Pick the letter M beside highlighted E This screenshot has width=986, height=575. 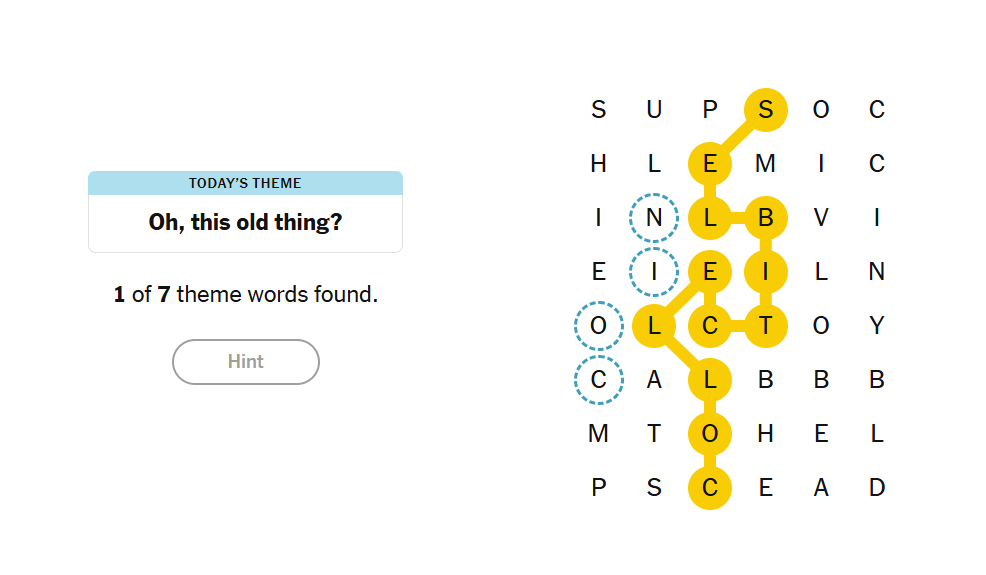click(x=765, y=164)
